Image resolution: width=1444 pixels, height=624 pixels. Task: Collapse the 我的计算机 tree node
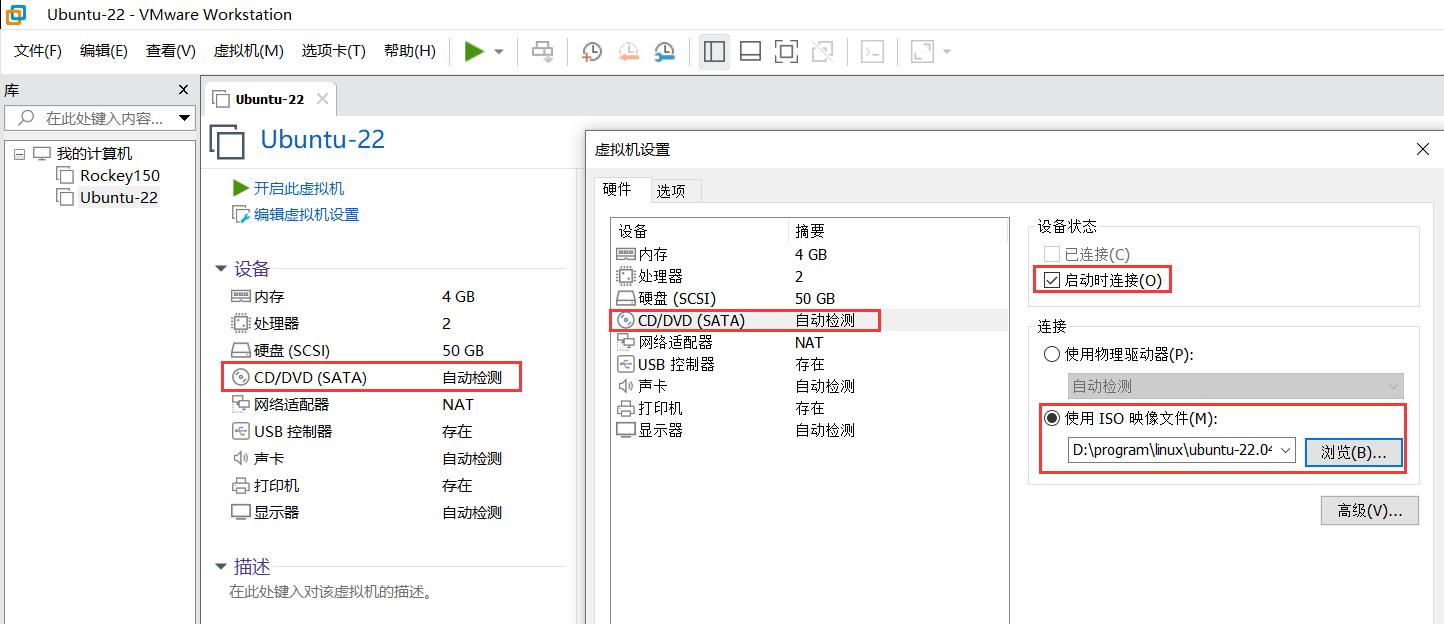(x=19, y=154)
